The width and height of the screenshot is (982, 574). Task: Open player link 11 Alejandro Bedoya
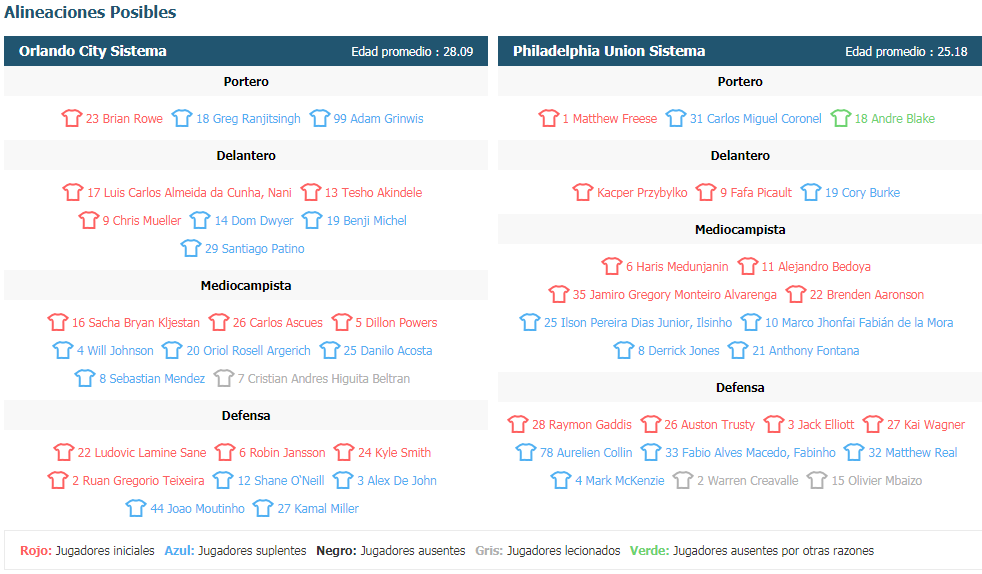pyautogui.click(x=816, y=267)
